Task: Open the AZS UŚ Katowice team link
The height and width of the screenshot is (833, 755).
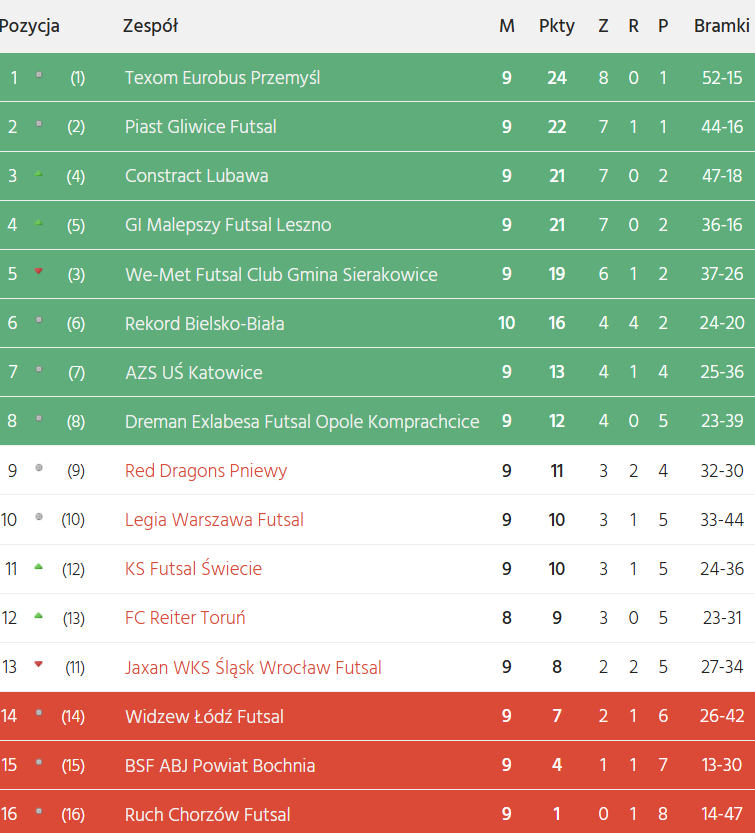Action: (193, 373)
